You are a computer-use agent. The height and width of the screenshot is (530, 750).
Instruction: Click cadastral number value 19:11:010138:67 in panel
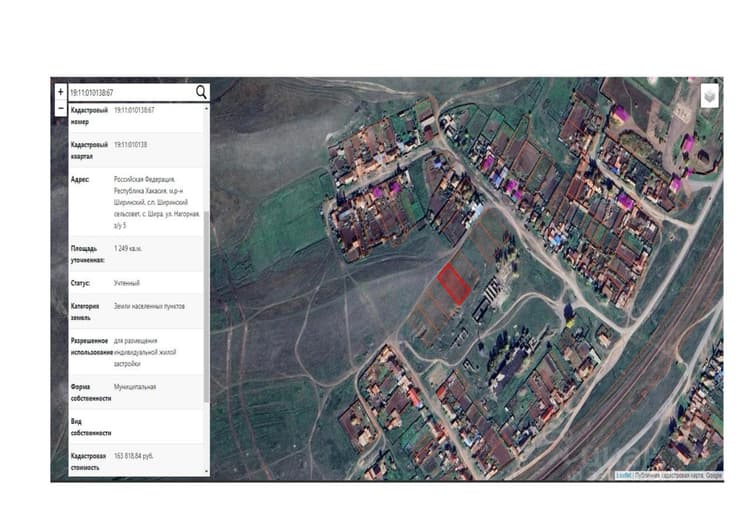[134, 110]
